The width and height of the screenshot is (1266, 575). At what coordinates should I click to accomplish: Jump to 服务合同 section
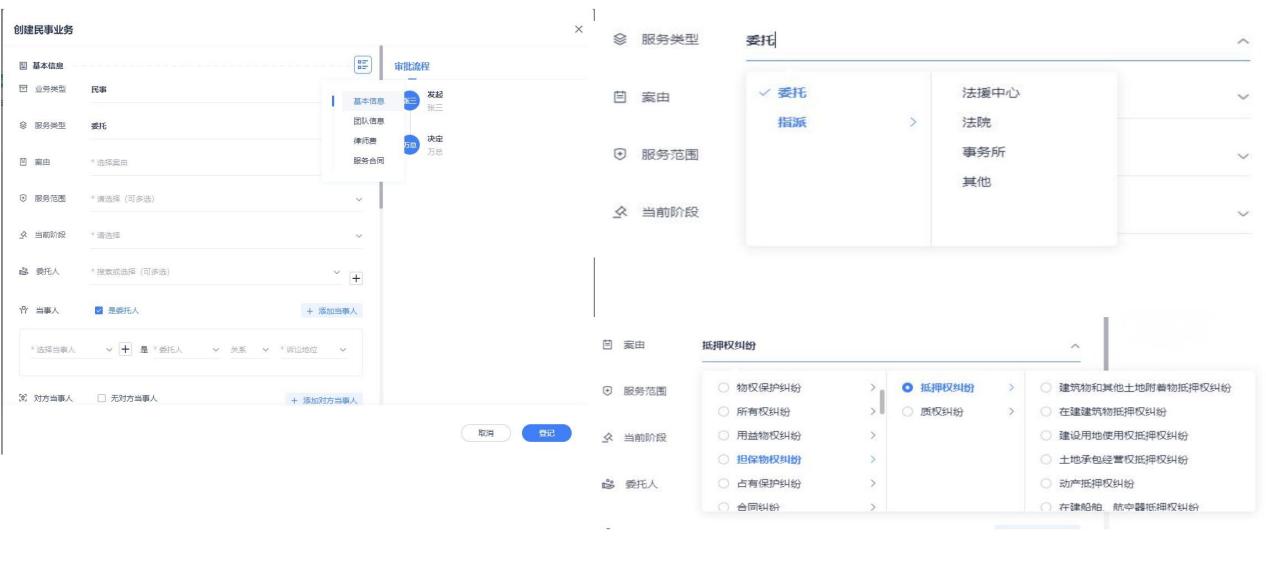pos(368,161)
